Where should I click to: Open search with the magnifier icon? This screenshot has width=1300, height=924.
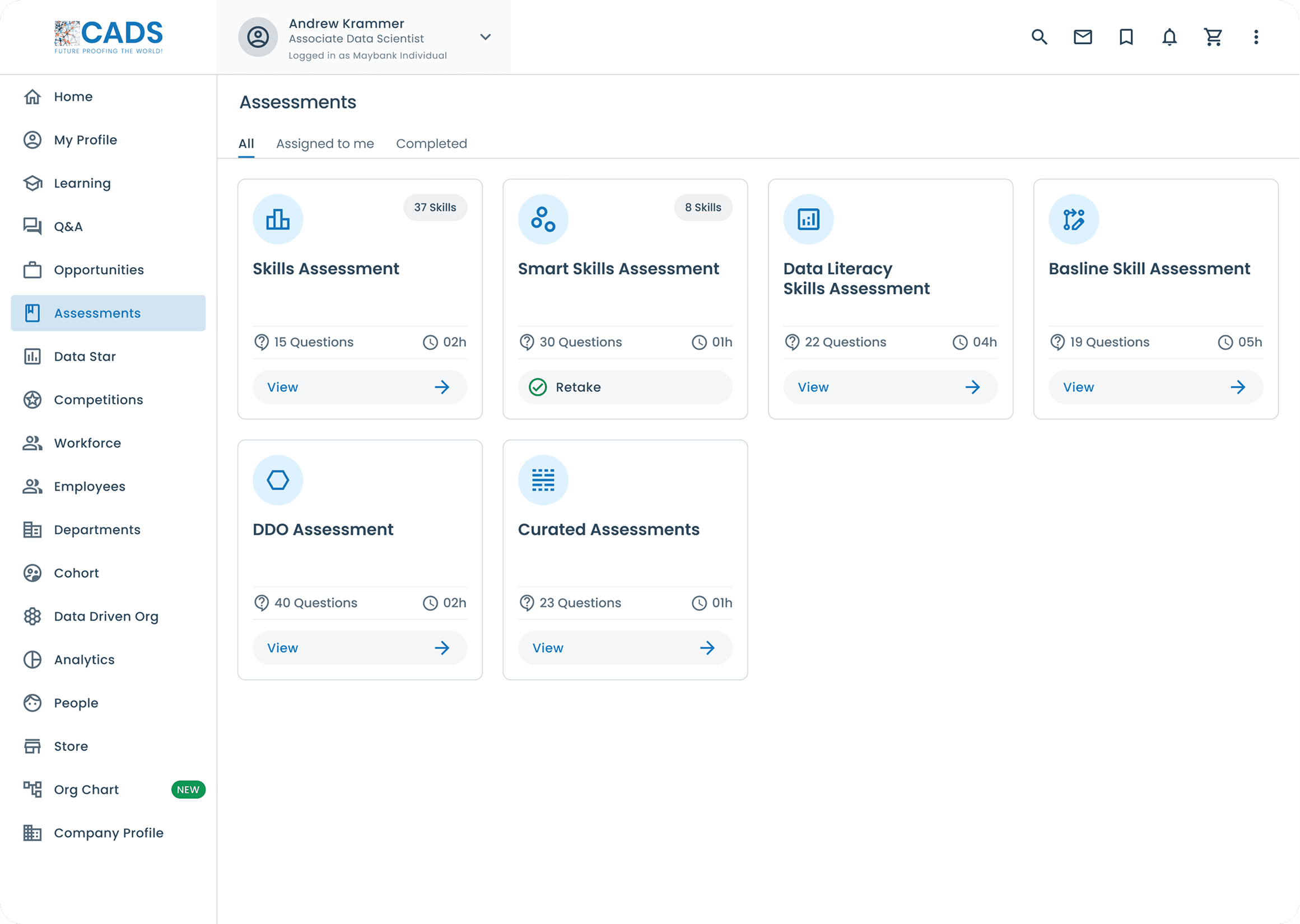coord(1039,37)
